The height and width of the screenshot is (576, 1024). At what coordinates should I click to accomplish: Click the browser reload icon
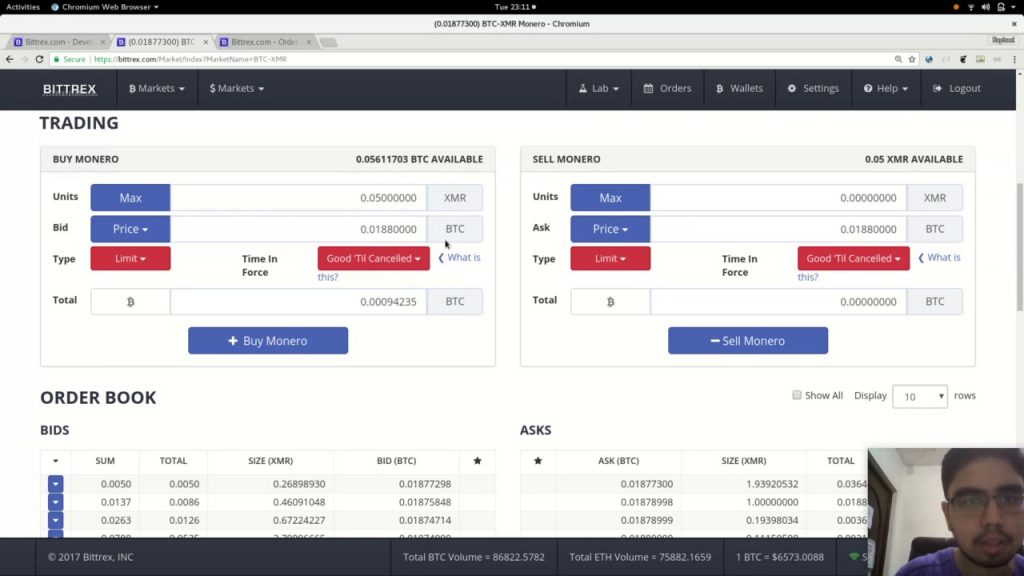click(39, 59)
